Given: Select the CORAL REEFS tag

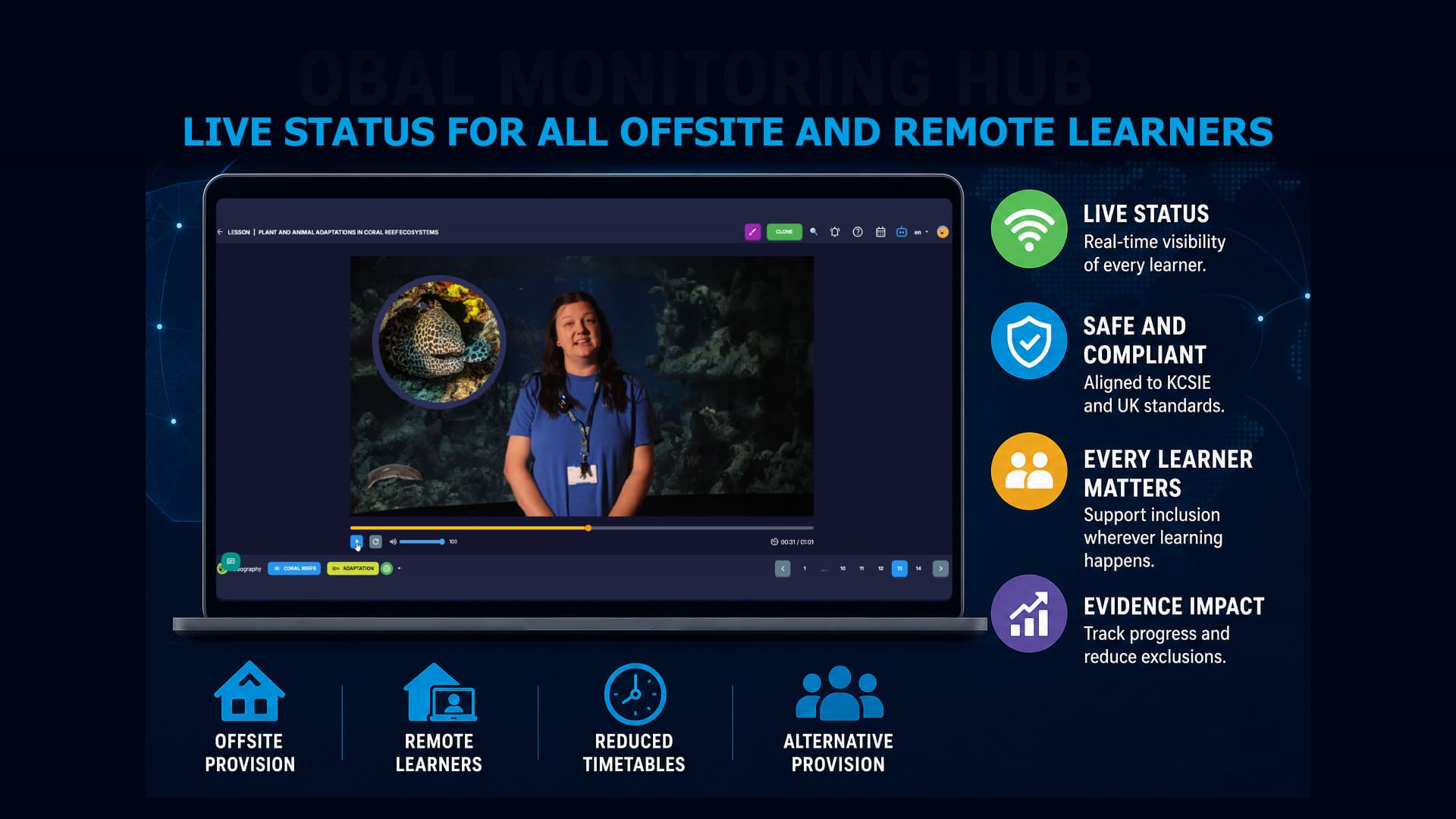Looking at the screenshot, I should tap(294, 568).
